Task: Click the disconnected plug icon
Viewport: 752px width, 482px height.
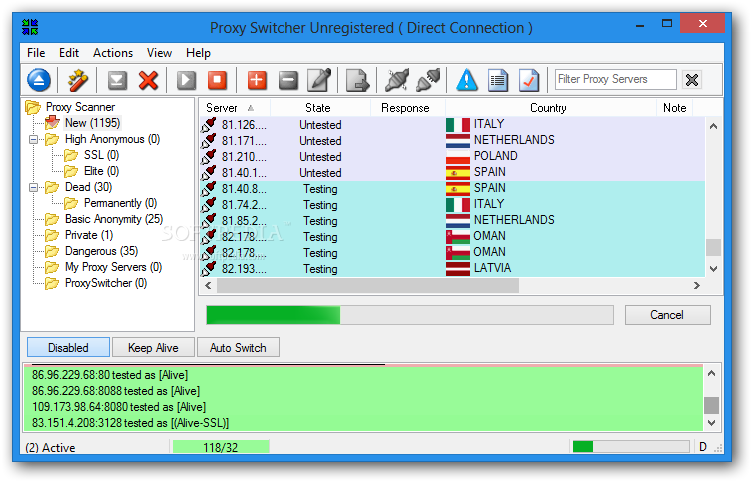Action: (397, 80)
